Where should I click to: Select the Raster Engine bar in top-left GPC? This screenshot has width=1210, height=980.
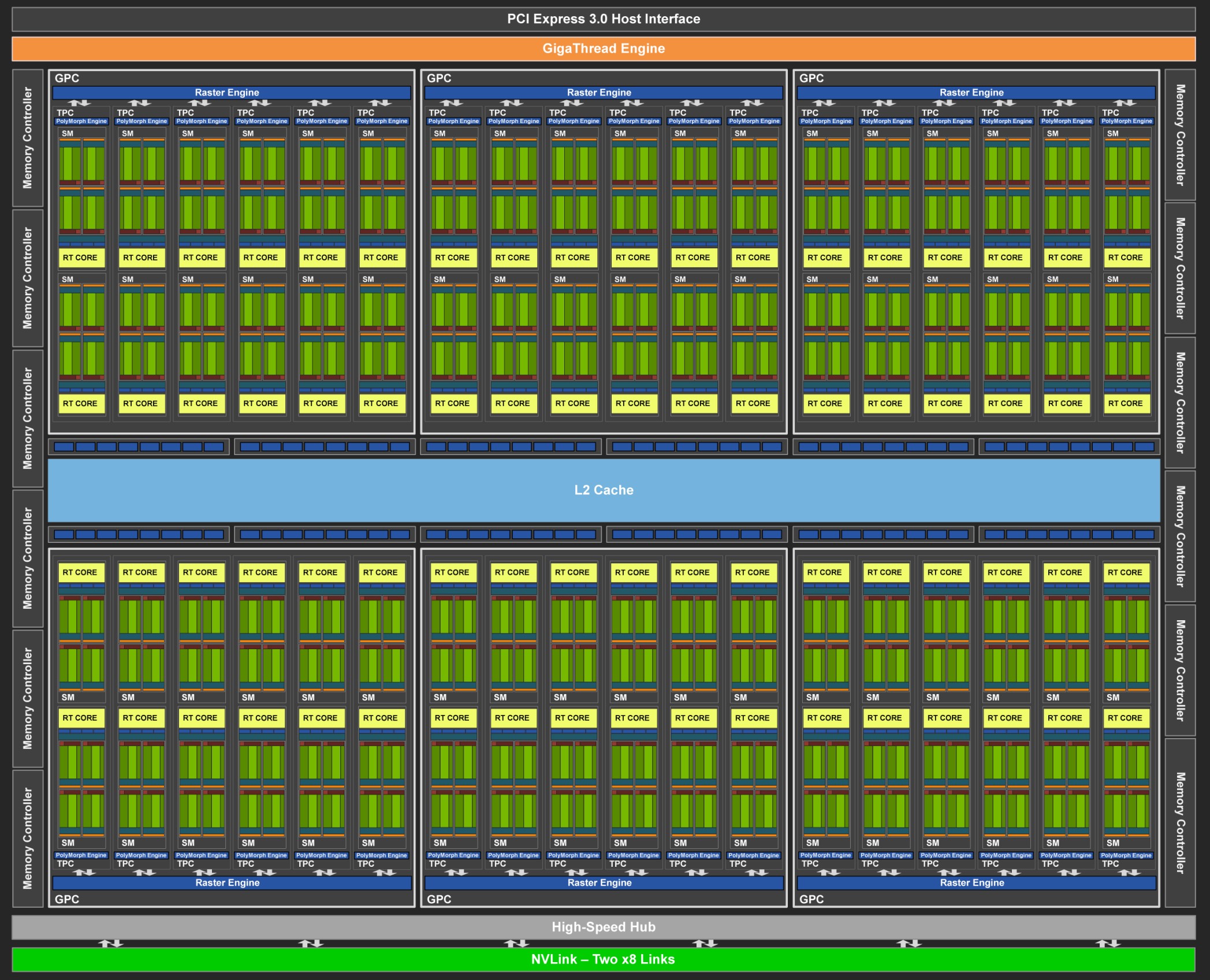tap(231, 92)
